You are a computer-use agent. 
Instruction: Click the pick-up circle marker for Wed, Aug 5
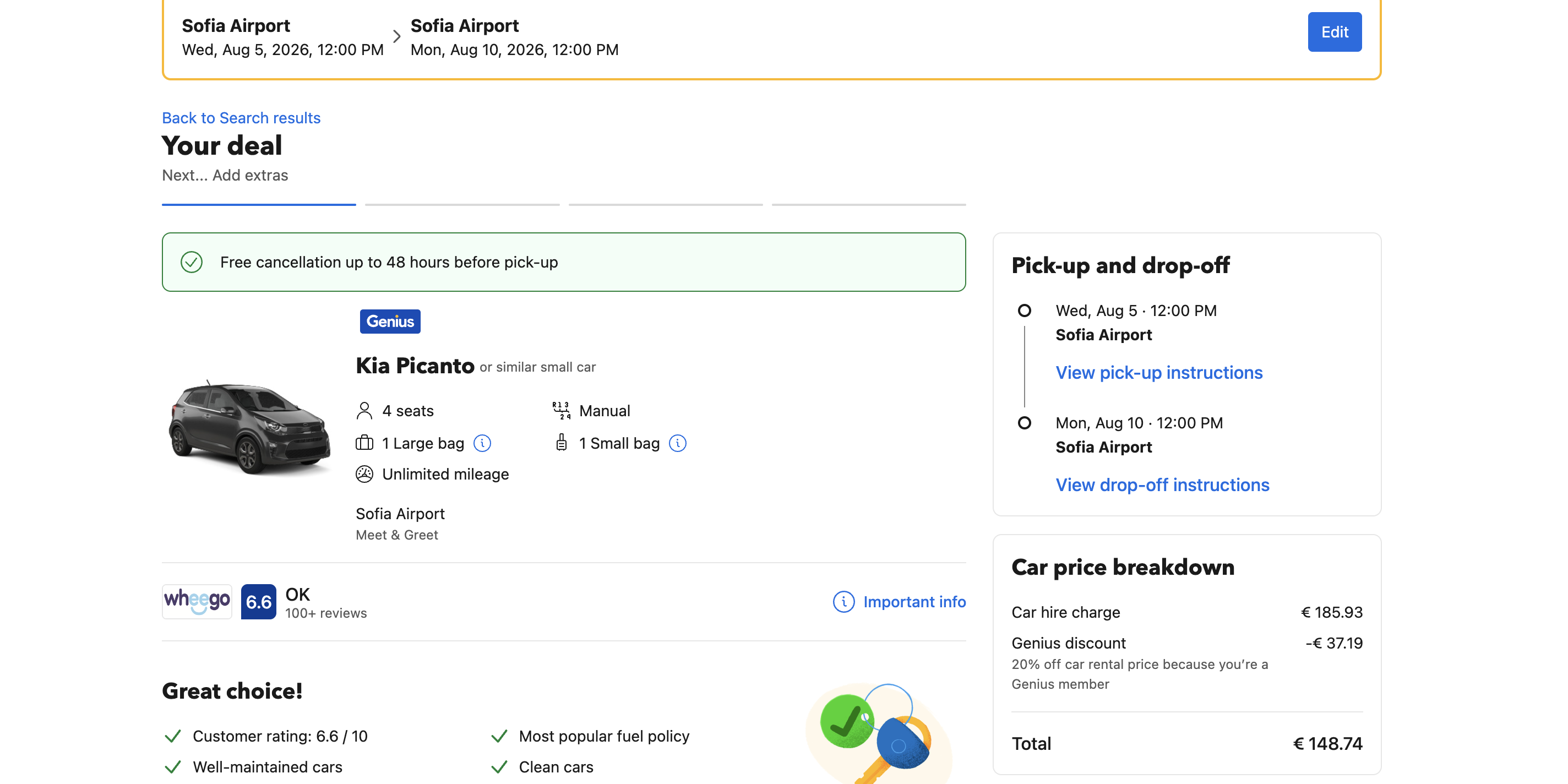pos(1025,311)
